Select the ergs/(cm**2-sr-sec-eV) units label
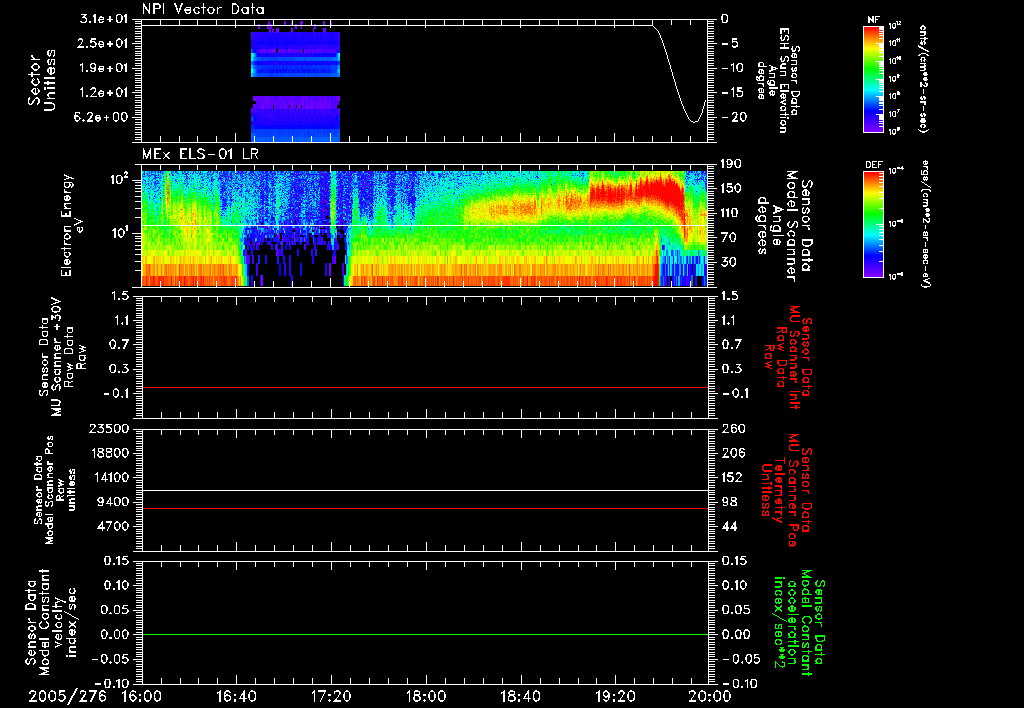Image resolution: width=1024 pixels, height=708 pixels. tap(925, 223)
